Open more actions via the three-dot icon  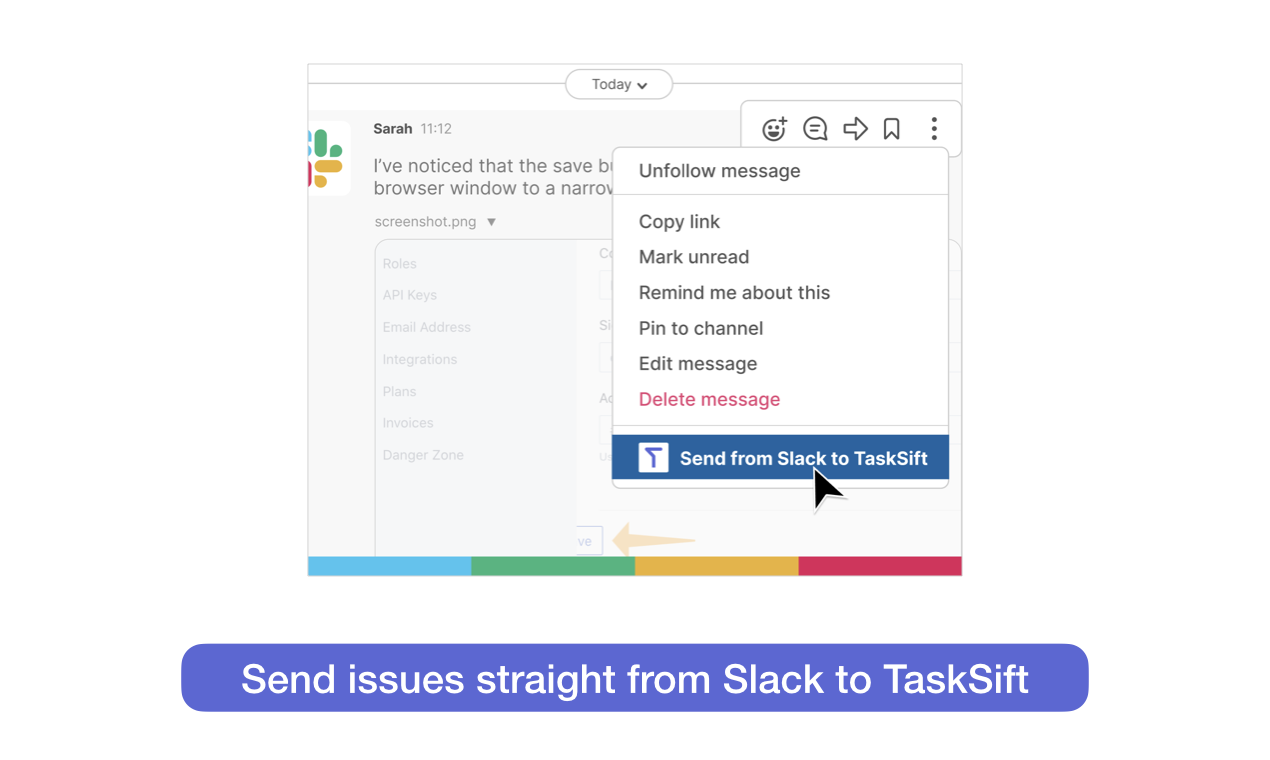(x=933, y=128)
